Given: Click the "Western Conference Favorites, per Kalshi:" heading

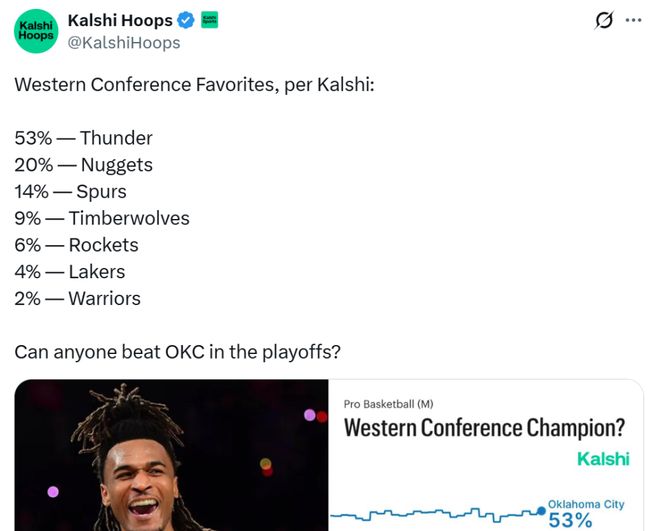Looking at the screenshot, I should click(194, 85).
